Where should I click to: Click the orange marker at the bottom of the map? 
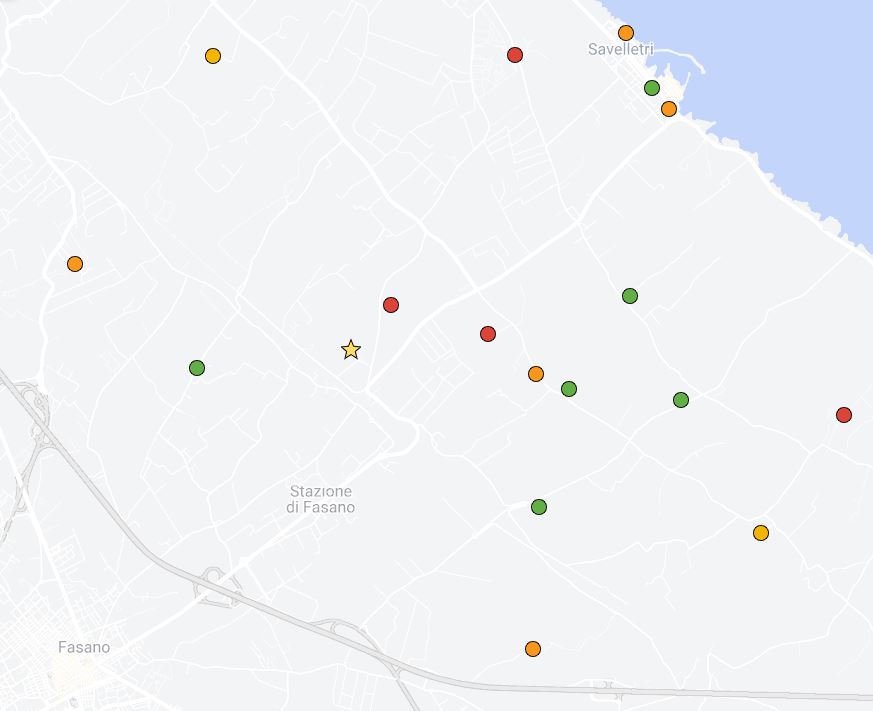click(x=533, y=649)
